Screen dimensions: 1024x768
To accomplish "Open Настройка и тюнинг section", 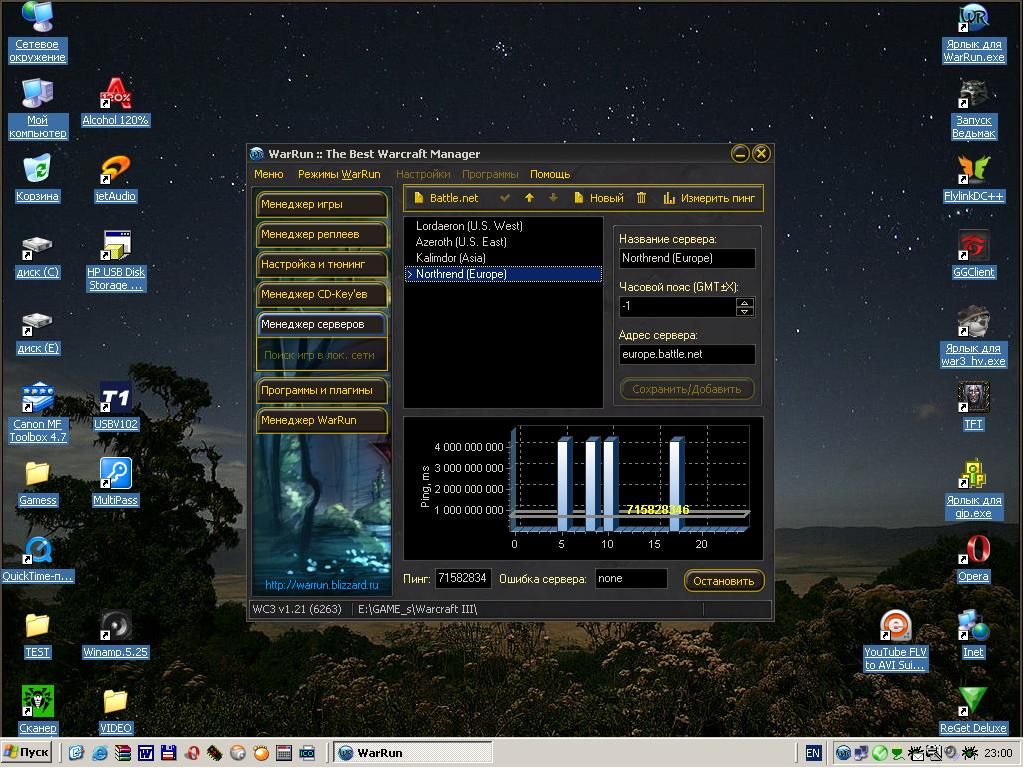I will [x=322, y=264].
